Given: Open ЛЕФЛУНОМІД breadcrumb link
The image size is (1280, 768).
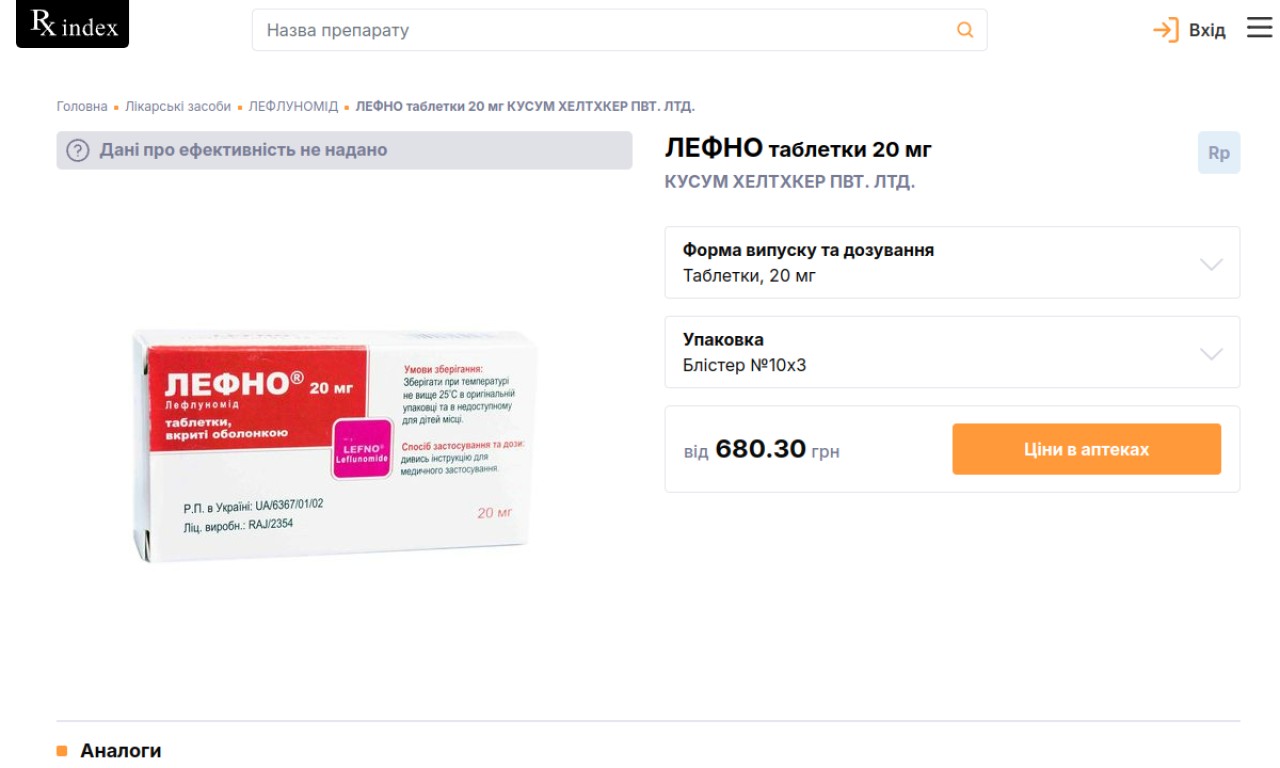Looking at the screenshot, I should click(x=293, y=106).
